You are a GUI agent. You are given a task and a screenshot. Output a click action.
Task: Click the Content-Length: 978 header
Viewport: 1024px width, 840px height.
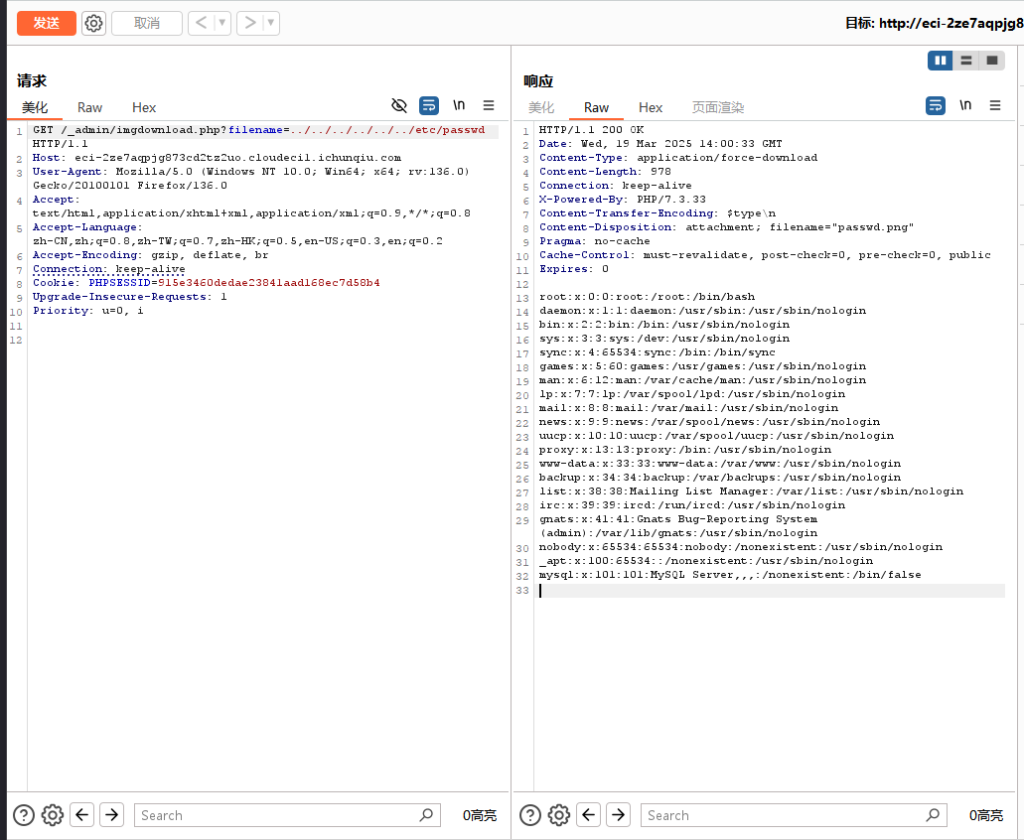coord(605,172)
